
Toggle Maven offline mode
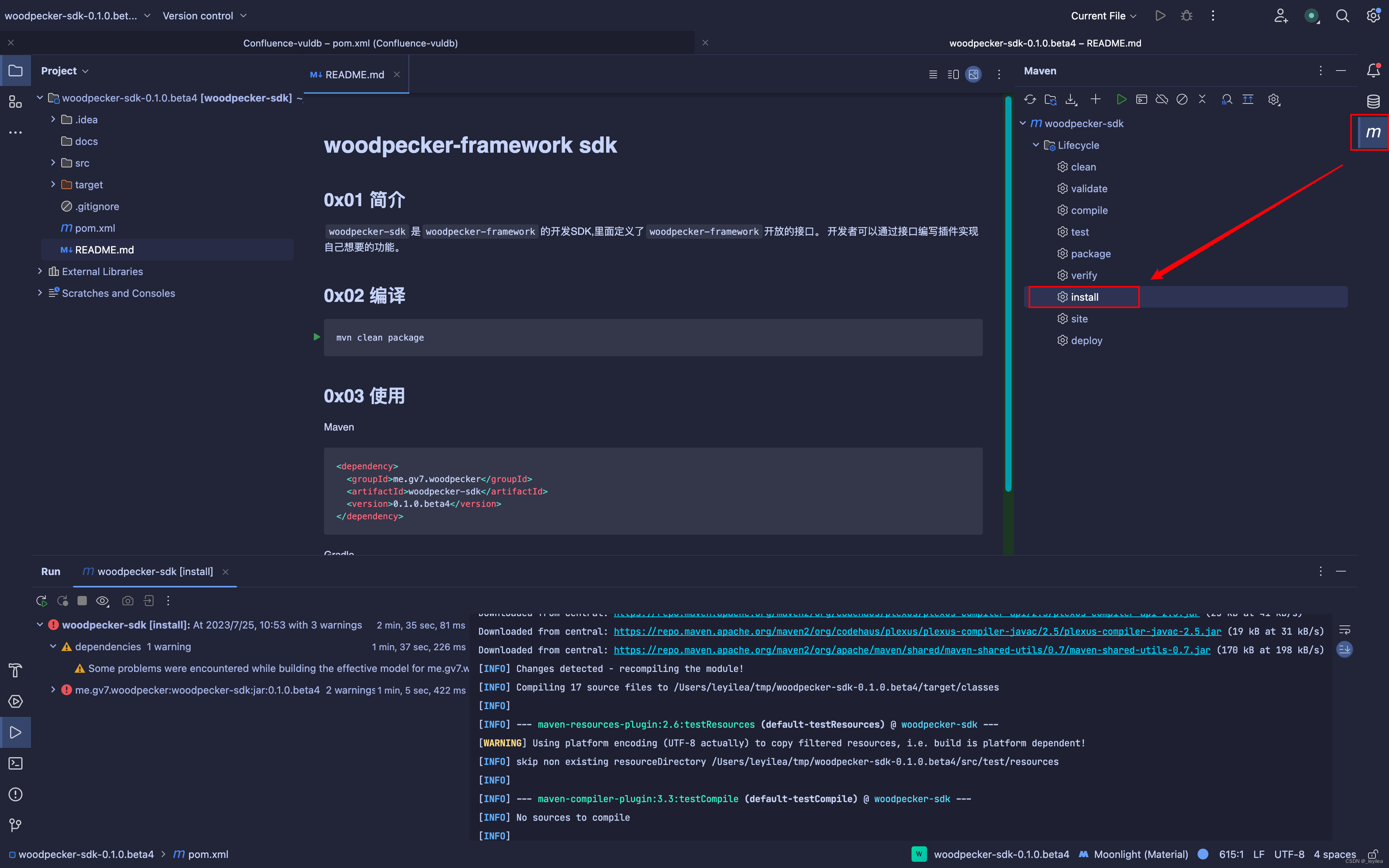pyautogui.click(x=1162, y=99)
